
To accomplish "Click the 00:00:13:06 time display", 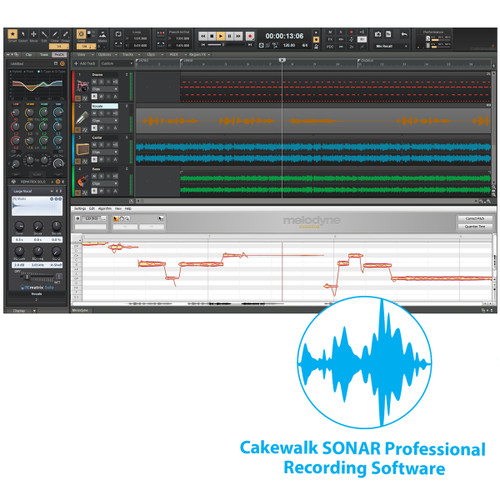I will pyautogui.click(x=284, y=36).
